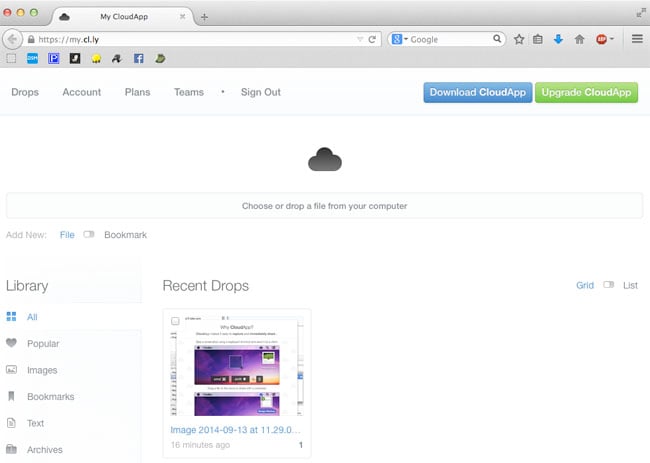
Task: Click the file drop zone to choose a file
Action: point(325,206)
